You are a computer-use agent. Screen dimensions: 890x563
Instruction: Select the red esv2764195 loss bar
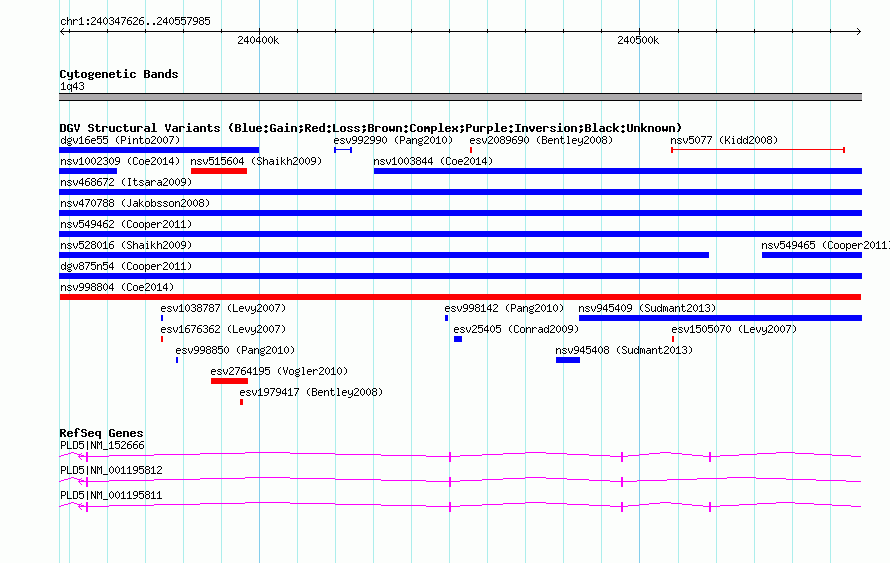click(229, 381)
